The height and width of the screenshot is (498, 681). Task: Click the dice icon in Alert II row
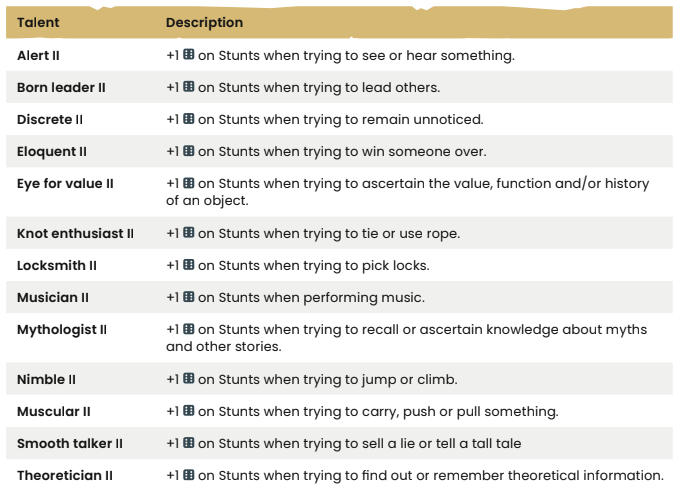[188, 55]
